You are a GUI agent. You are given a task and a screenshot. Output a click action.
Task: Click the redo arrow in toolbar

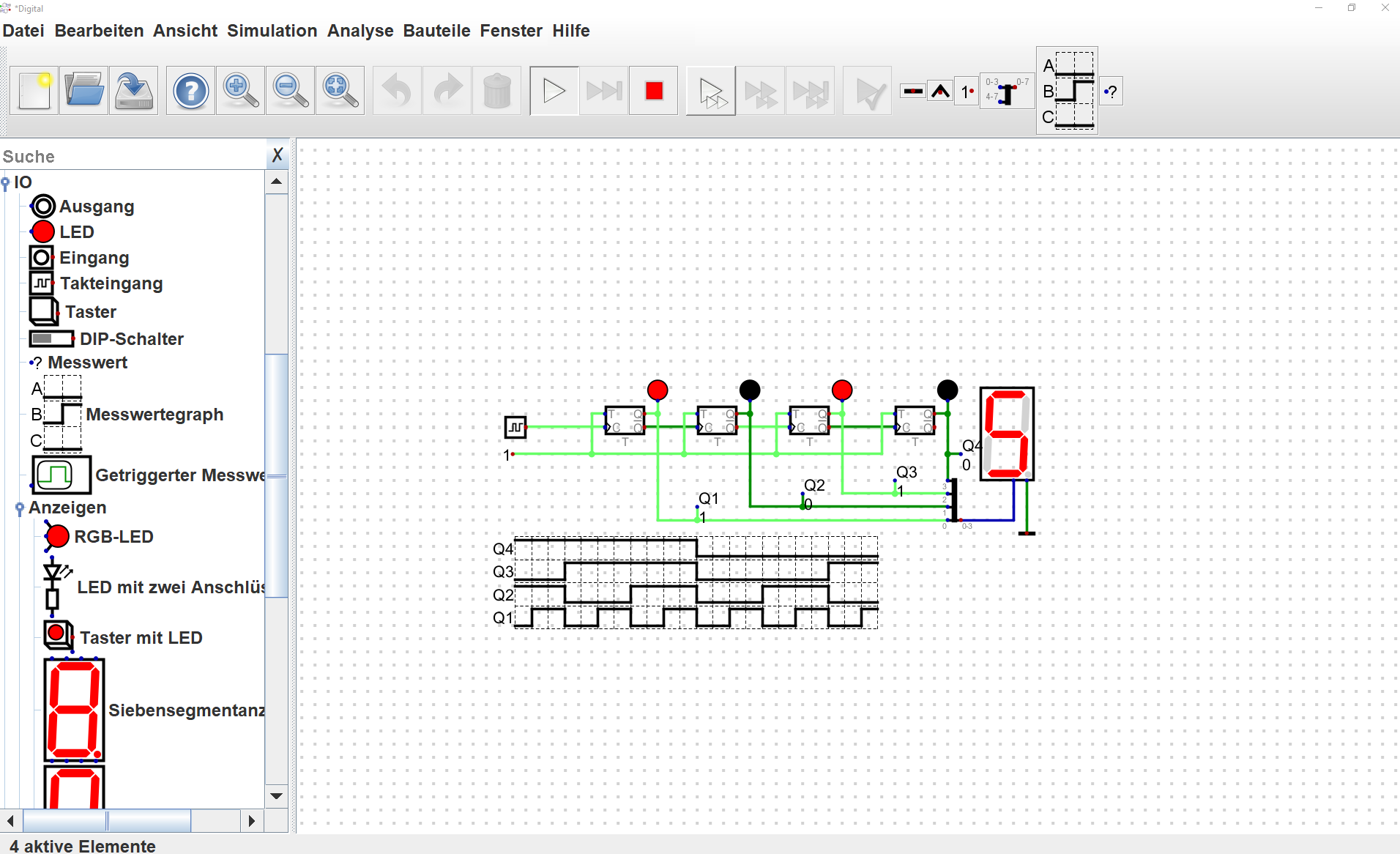(x=447, y=91)
